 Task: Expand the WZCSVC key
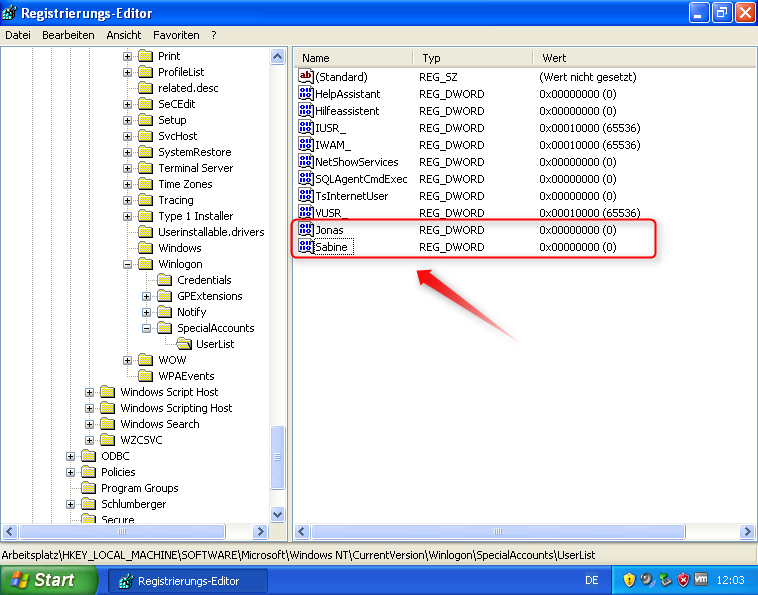[89, 440]
